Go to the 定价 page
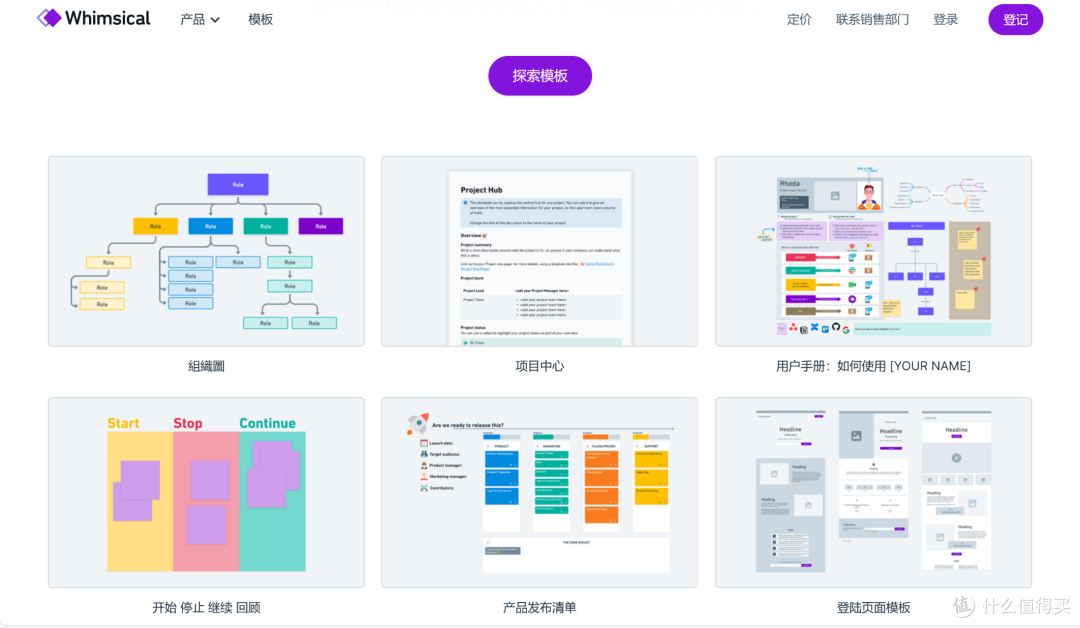 pos(799,19)
